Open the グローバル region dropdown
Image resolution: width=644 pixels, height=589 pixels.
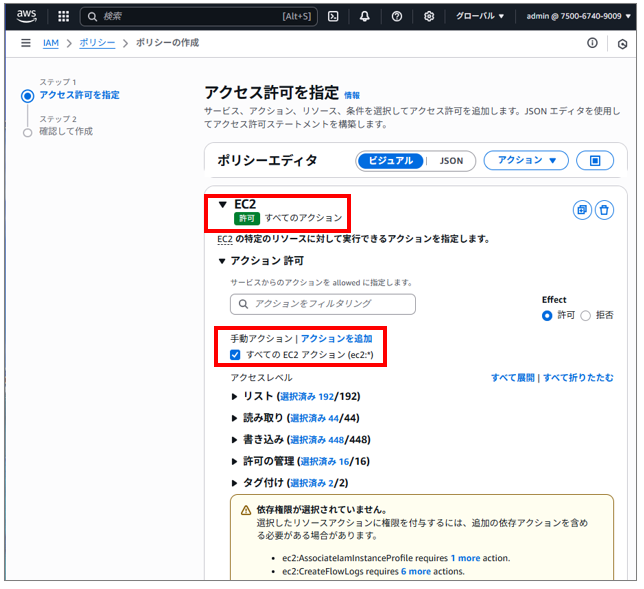point(480,16)
